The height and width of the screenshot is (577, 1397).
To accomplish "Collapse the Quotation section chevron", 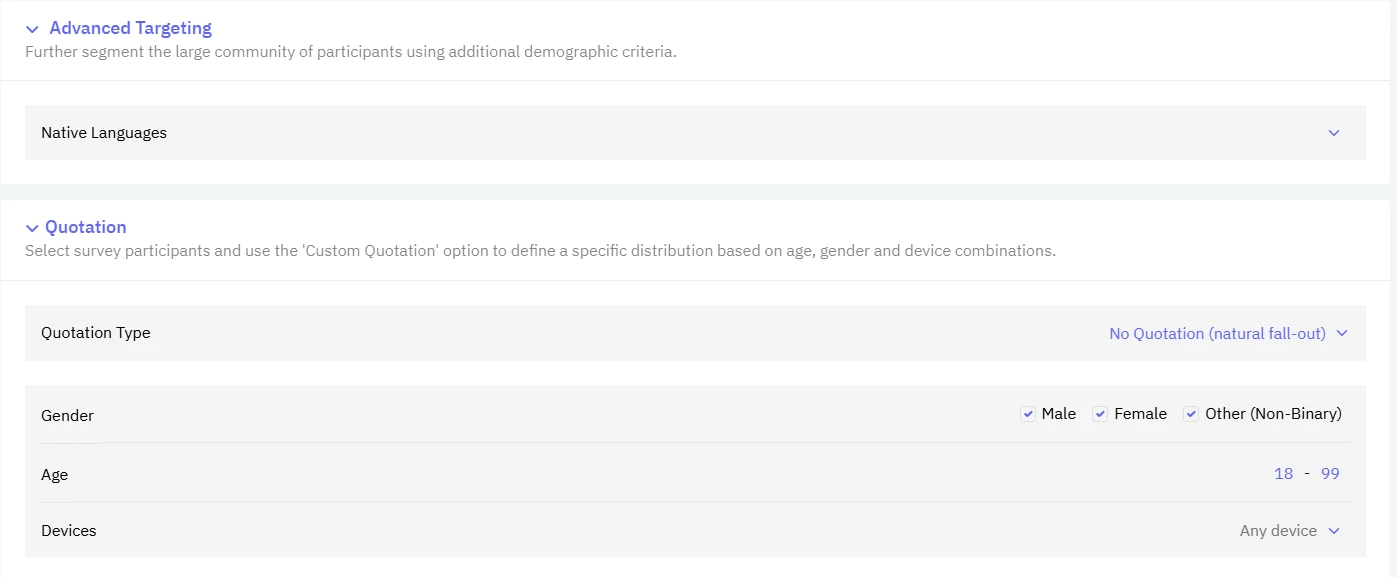I will tap(33, 228).
